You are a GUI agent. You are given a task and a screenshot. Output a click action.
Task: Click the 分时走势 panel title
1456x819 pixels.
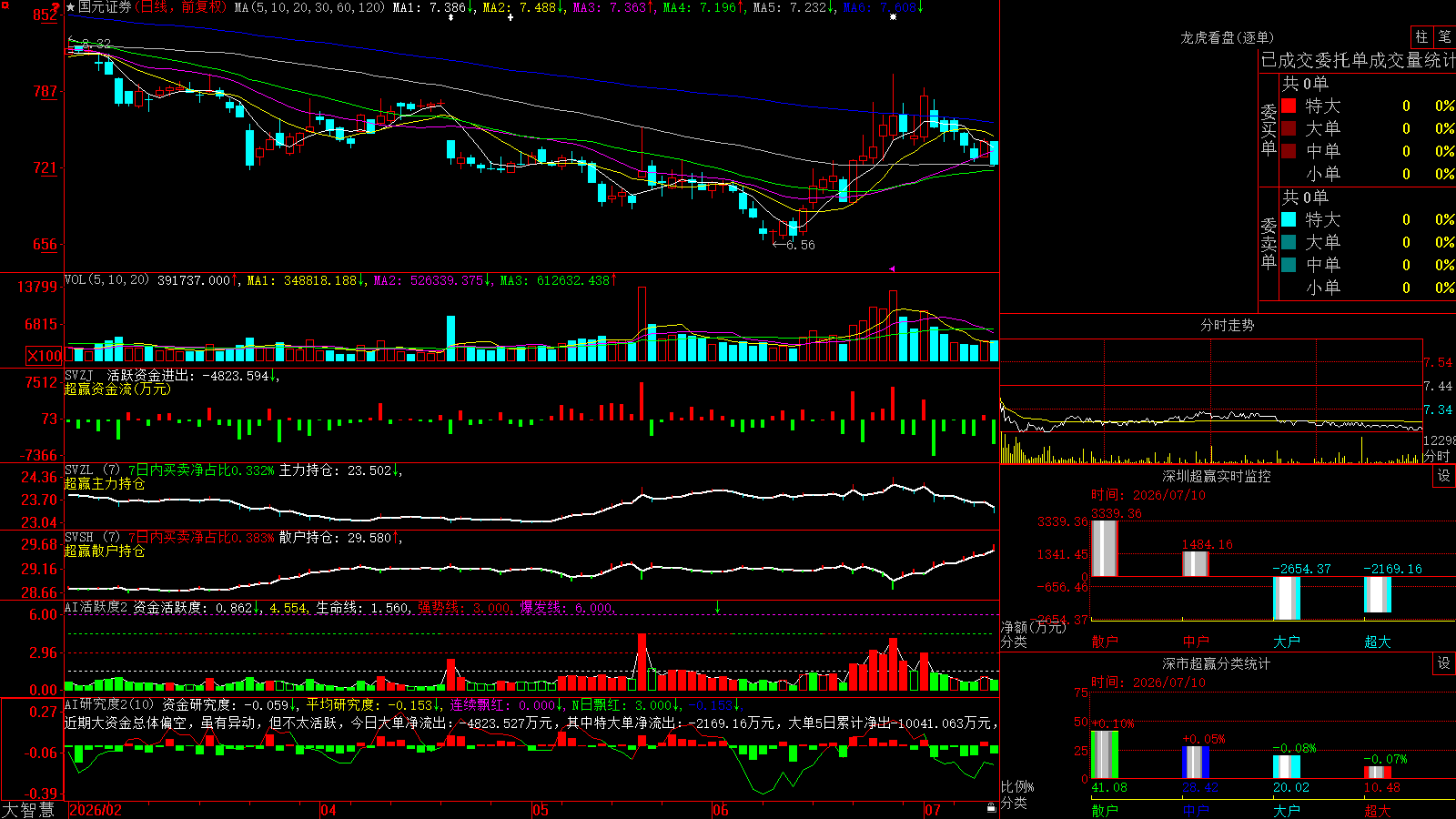[1227, 325]
